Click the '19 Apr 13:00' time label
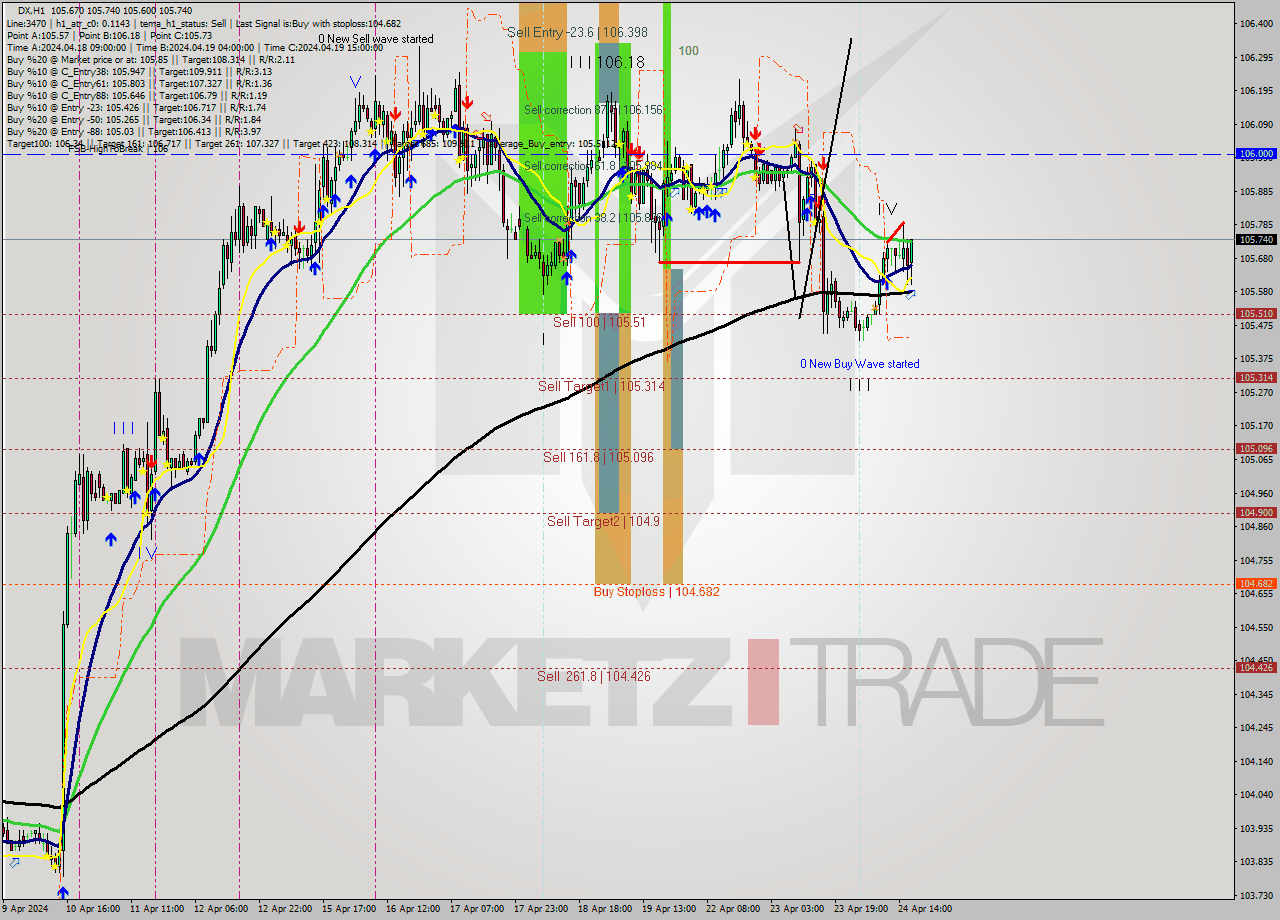The width and height of the screenshot is (1280, 920). click(669, 909)
